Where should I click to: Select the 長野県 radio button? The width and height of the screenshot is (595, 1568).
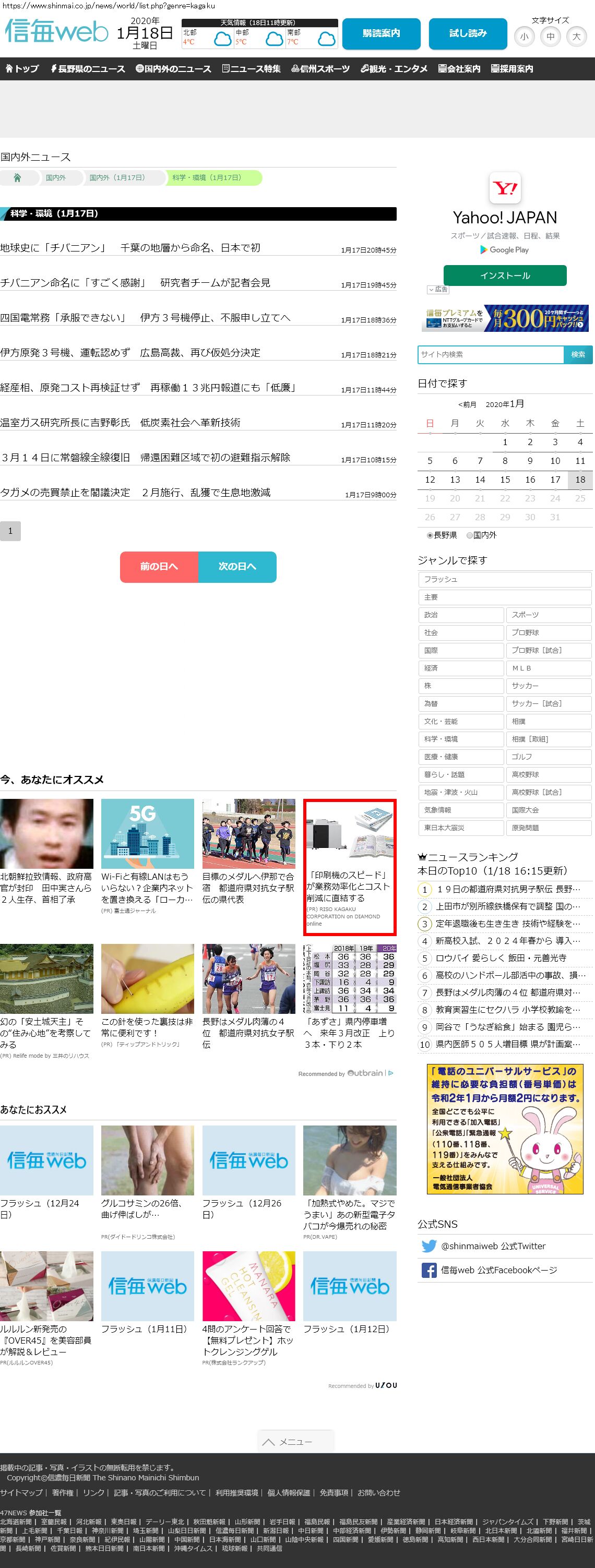(430, 536)
